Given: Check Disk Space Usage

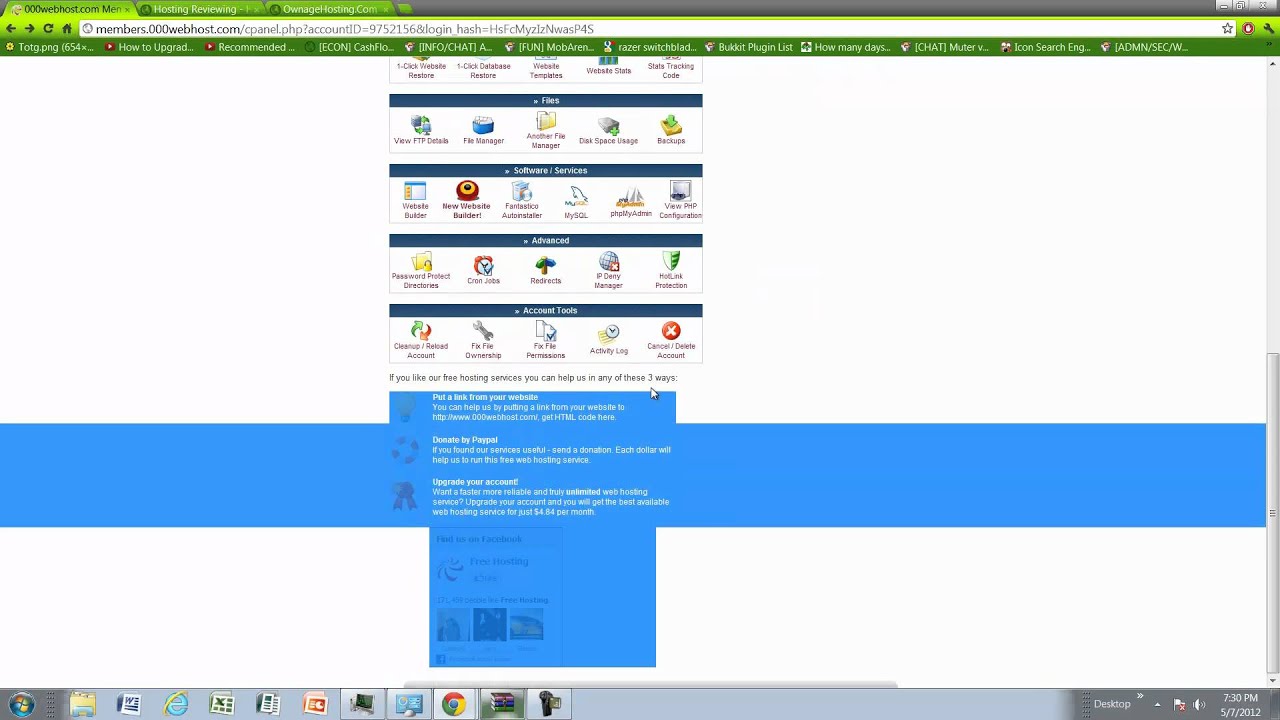Looking at the screenshot, I should click(x=608, y=131).
